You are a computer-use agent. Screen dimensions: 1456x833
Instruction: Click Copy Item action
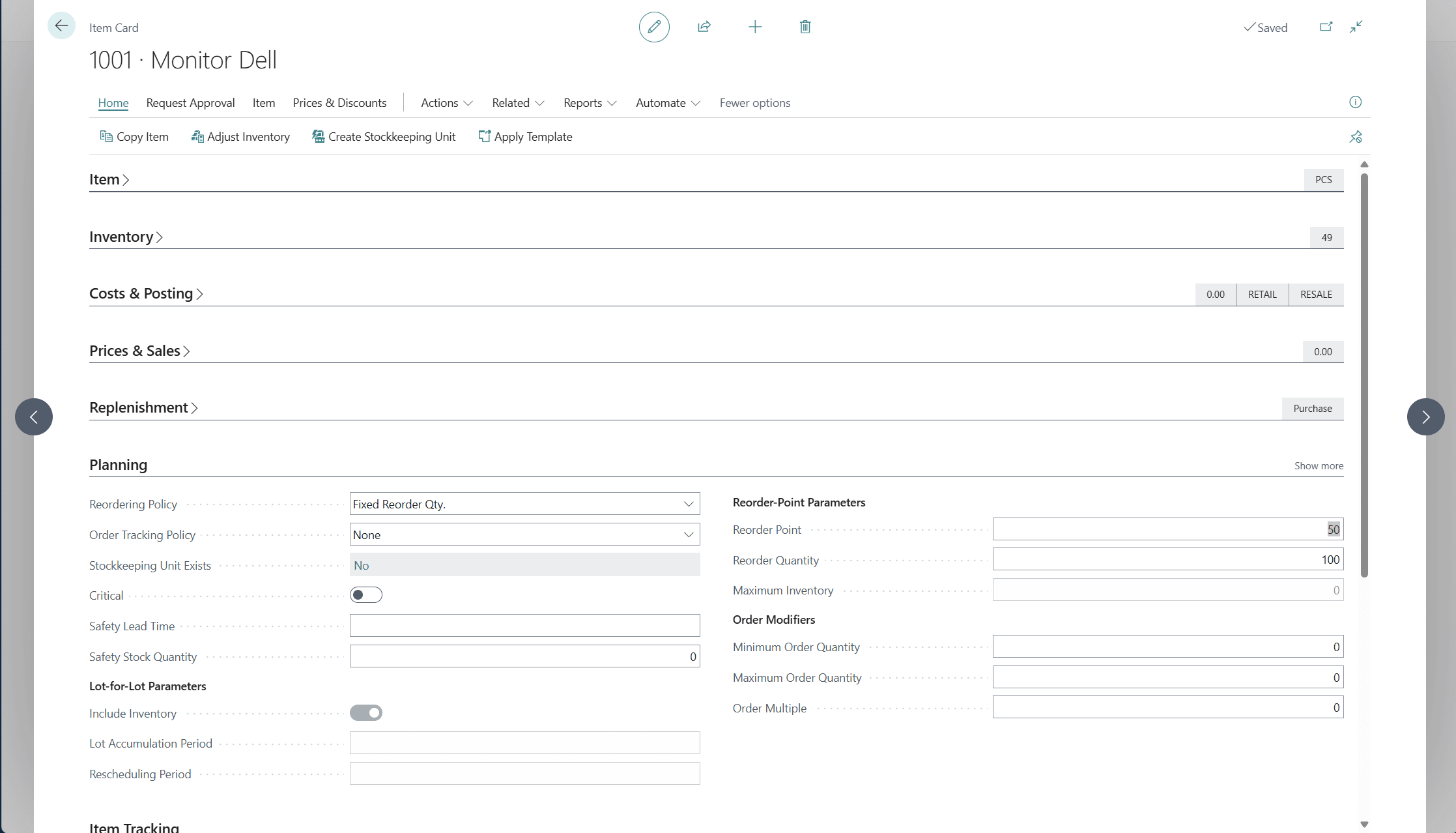(134, 137)
